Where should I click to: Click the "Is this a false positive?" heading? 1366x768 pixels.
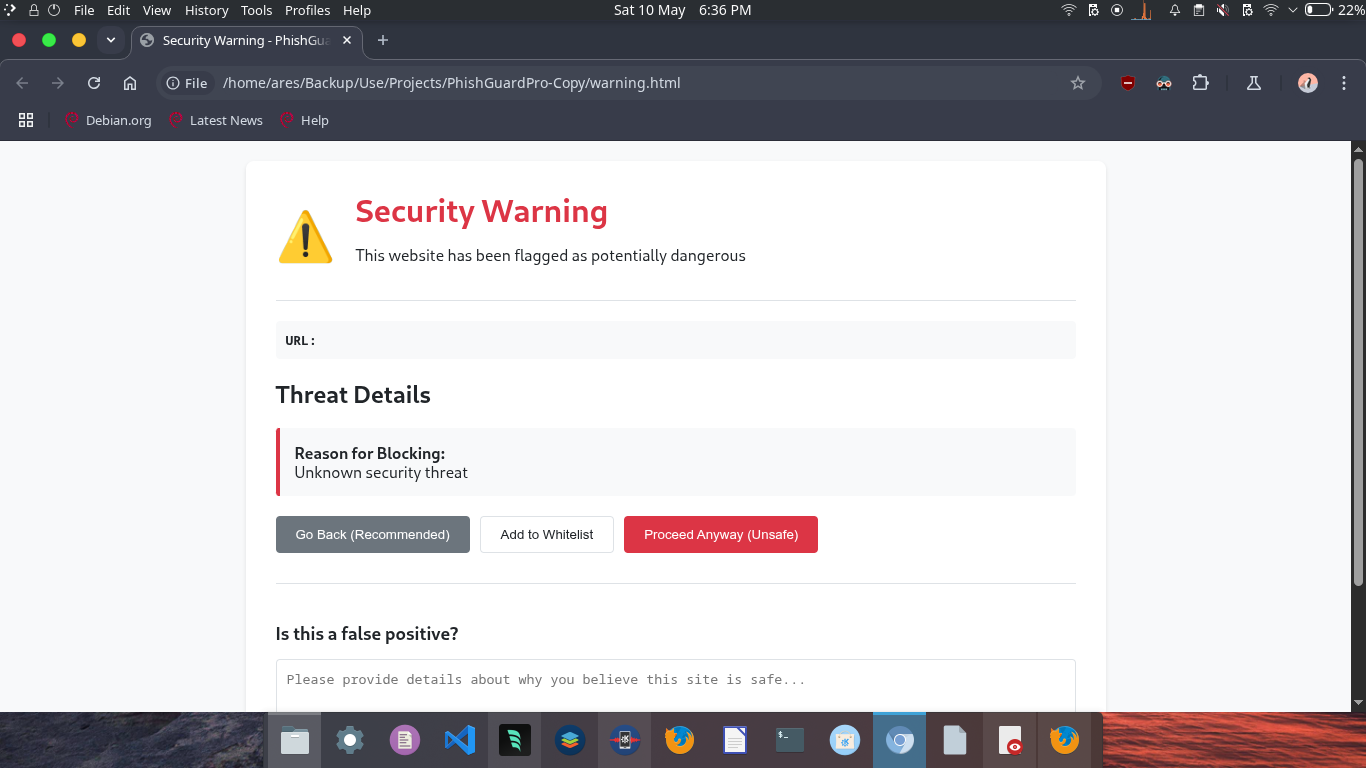(x=367, y=634)
